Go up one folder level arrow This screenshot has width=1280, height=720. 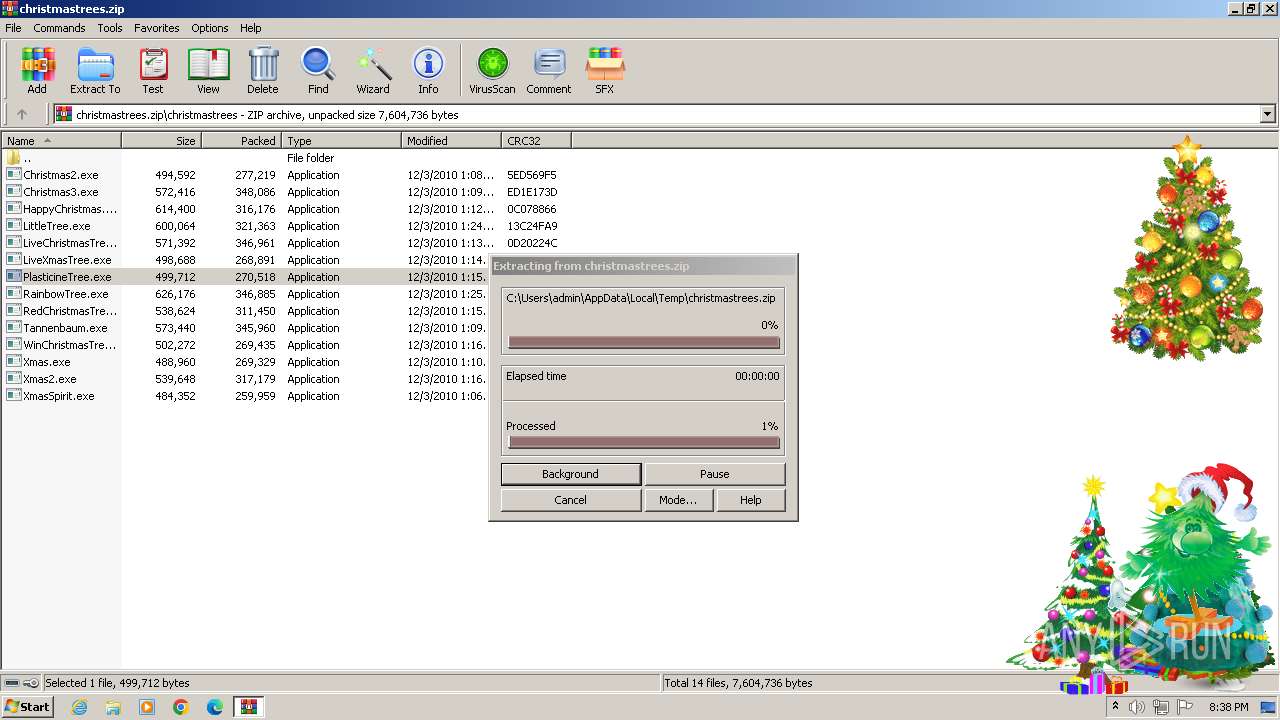click(22, 115)
